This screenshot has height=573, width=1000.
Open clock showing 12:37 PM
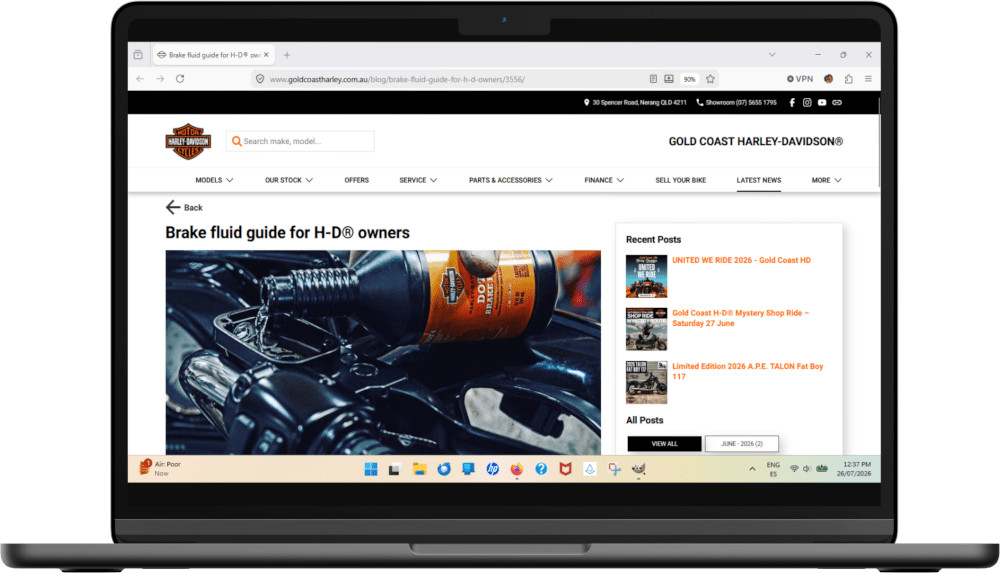(854, 469)
